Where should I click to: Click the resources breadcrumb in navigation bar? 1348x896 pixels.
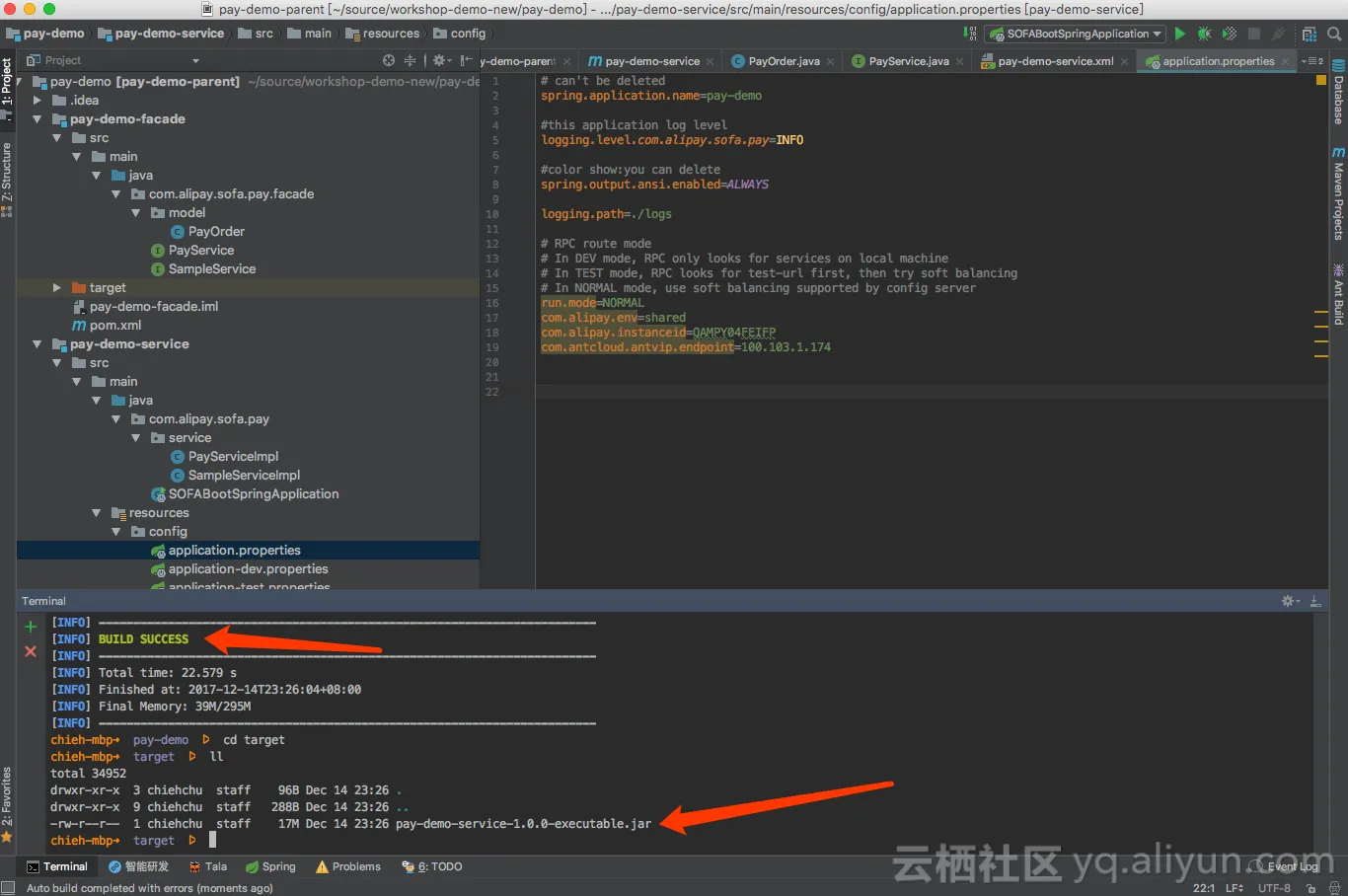[x=383, y=34]
